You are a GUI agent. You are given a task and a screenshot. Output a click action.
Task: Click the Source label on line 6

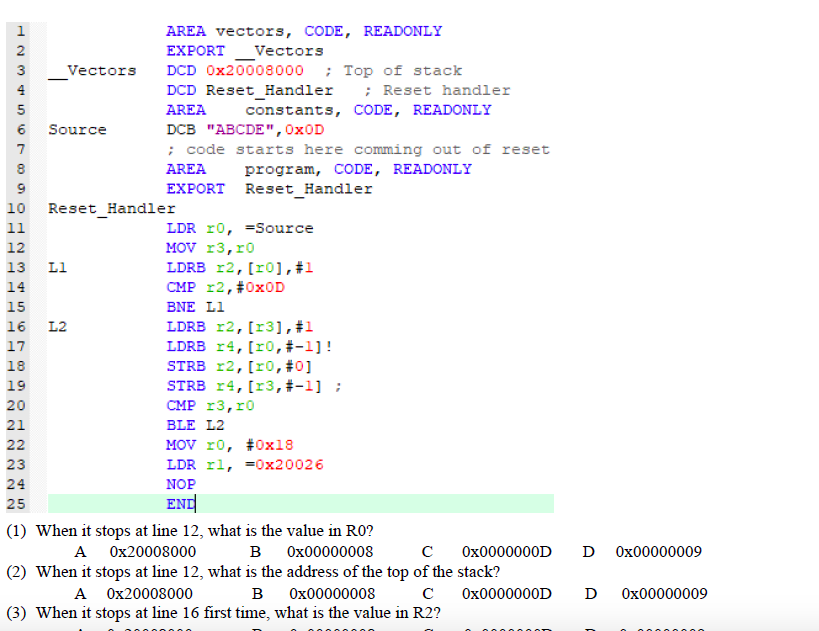click(77, 129)
